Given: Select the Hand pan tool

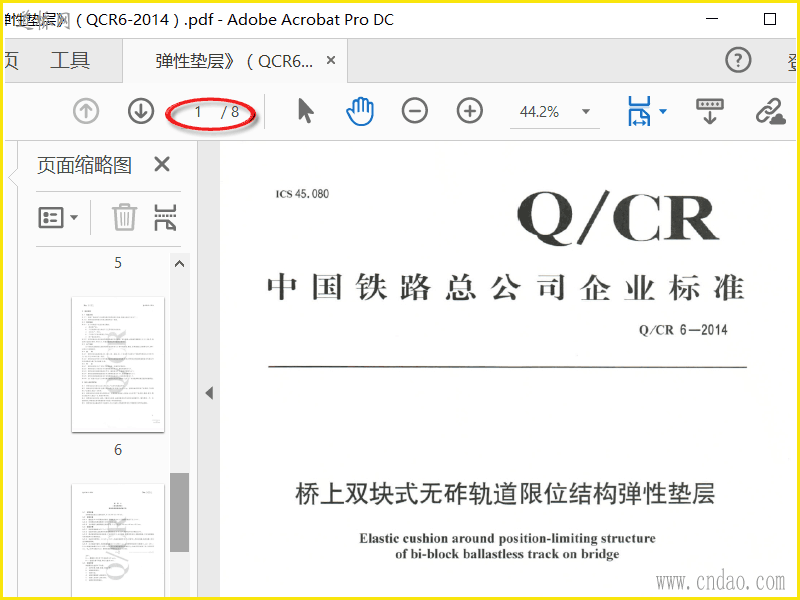Looking at the screenshot, I should (x=360, y=111).
